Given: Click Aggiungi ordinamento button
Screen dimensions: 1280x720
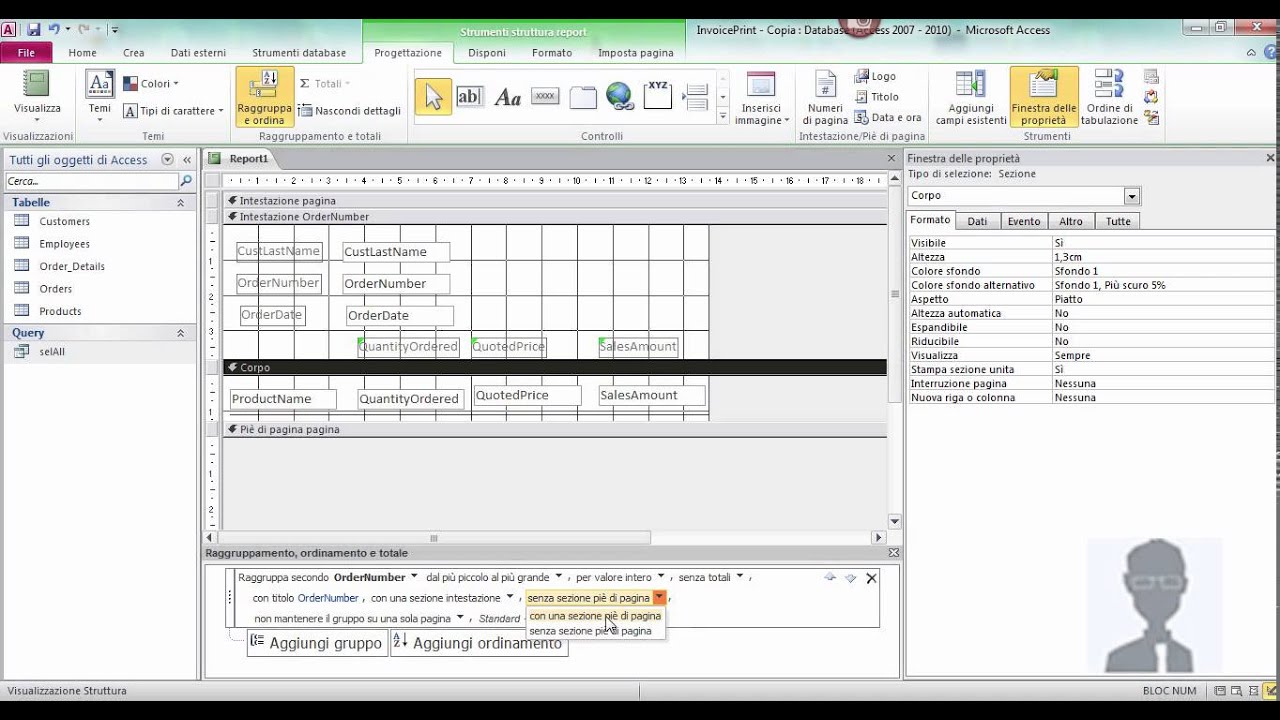Looking at the screenshot, I should tap(479, 643).
